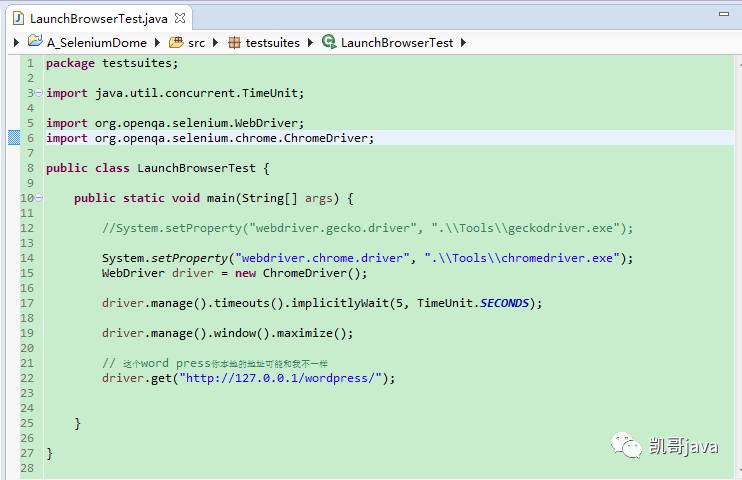This screenshot has height=480, width=742.
Task: Expand the breadcrumb arrow after LaunchBrowserTest
Action: click(463, 43)
